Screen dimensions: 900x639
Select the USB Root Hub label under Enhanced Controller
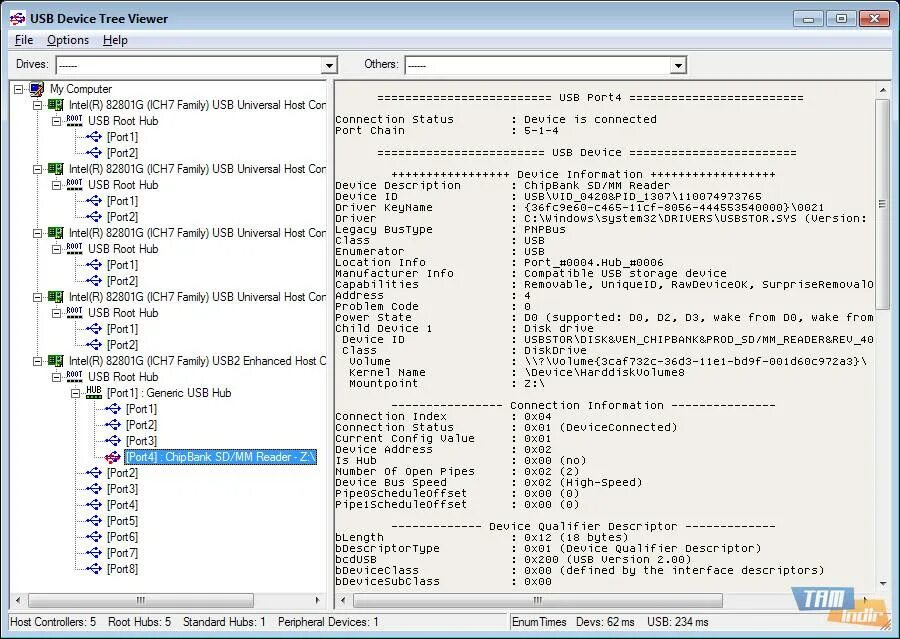tap(123, 377)
